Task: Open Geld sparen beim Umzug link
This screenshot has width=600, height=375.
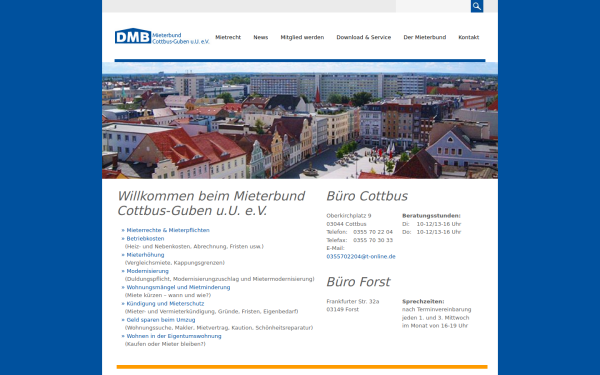Action: pos(161,320)
